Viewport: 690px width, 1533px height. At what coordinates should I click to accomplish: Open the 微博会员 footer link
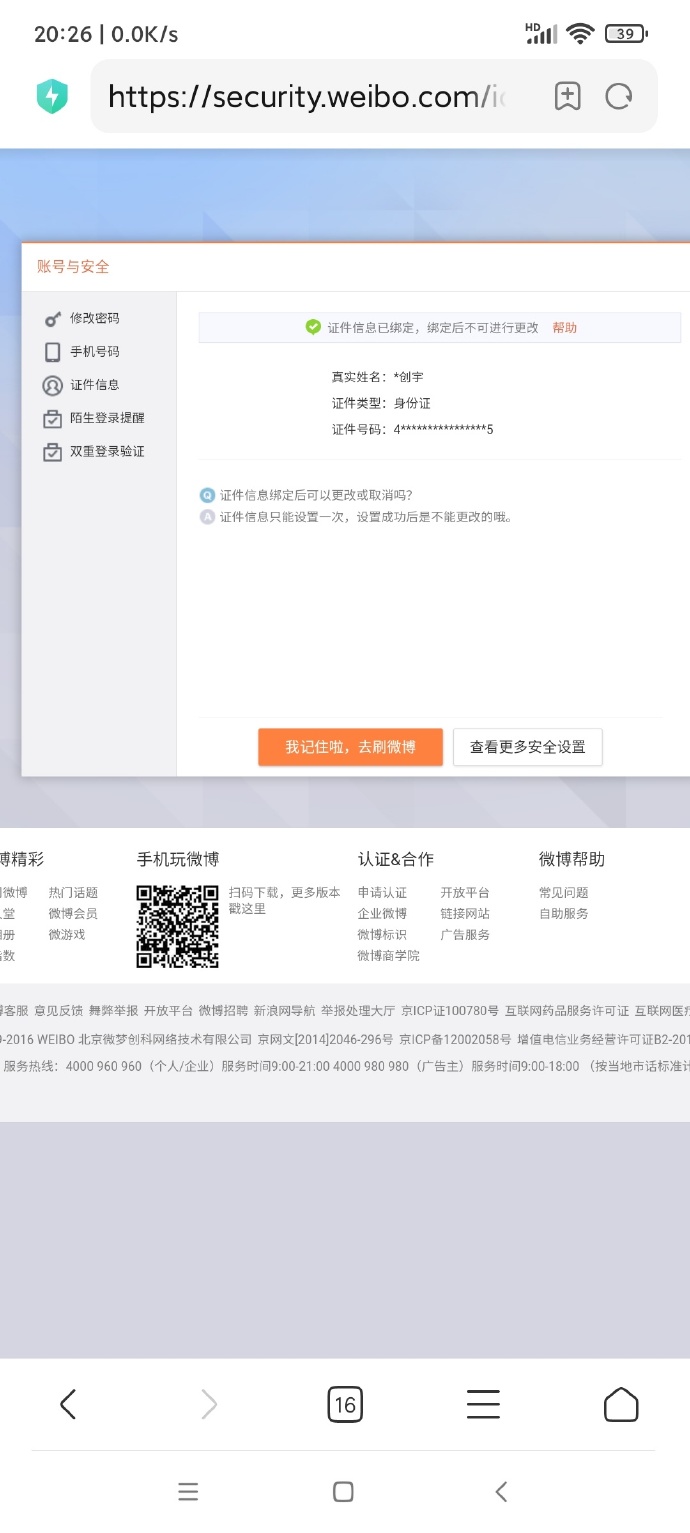coord(73,914)
